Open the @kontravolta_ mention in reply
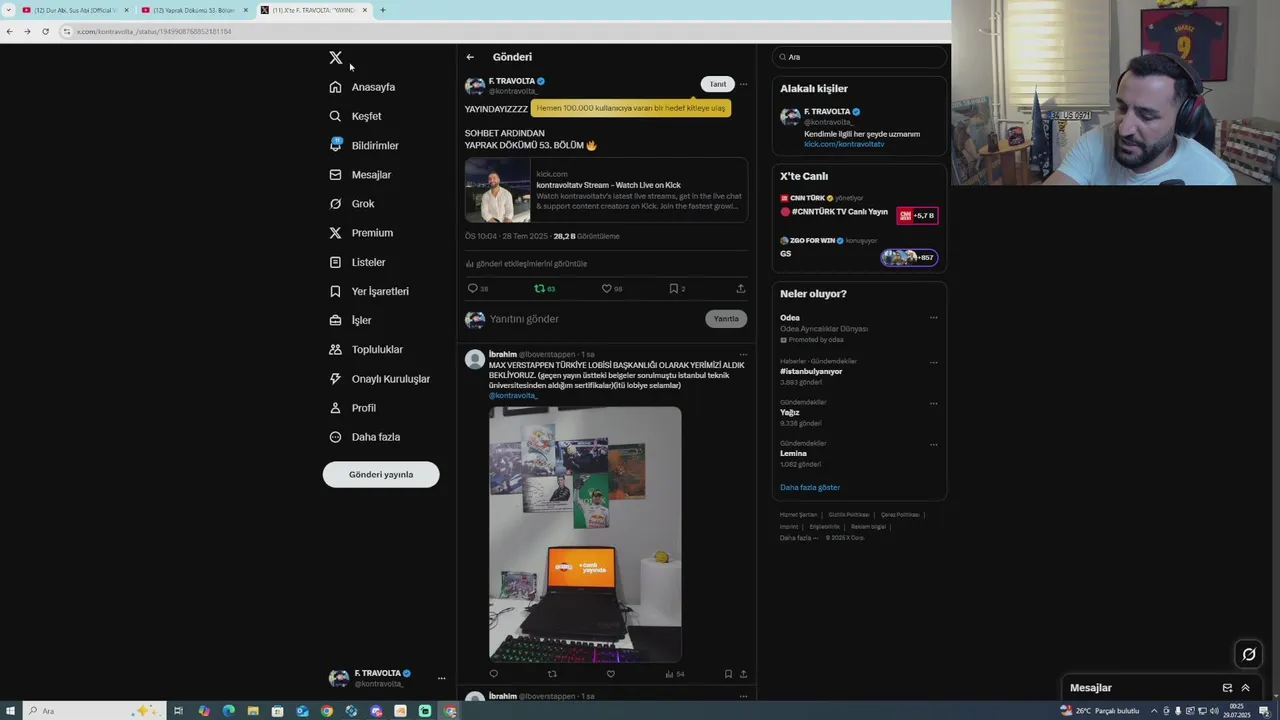1280x720 pixels. pos(513,396)
